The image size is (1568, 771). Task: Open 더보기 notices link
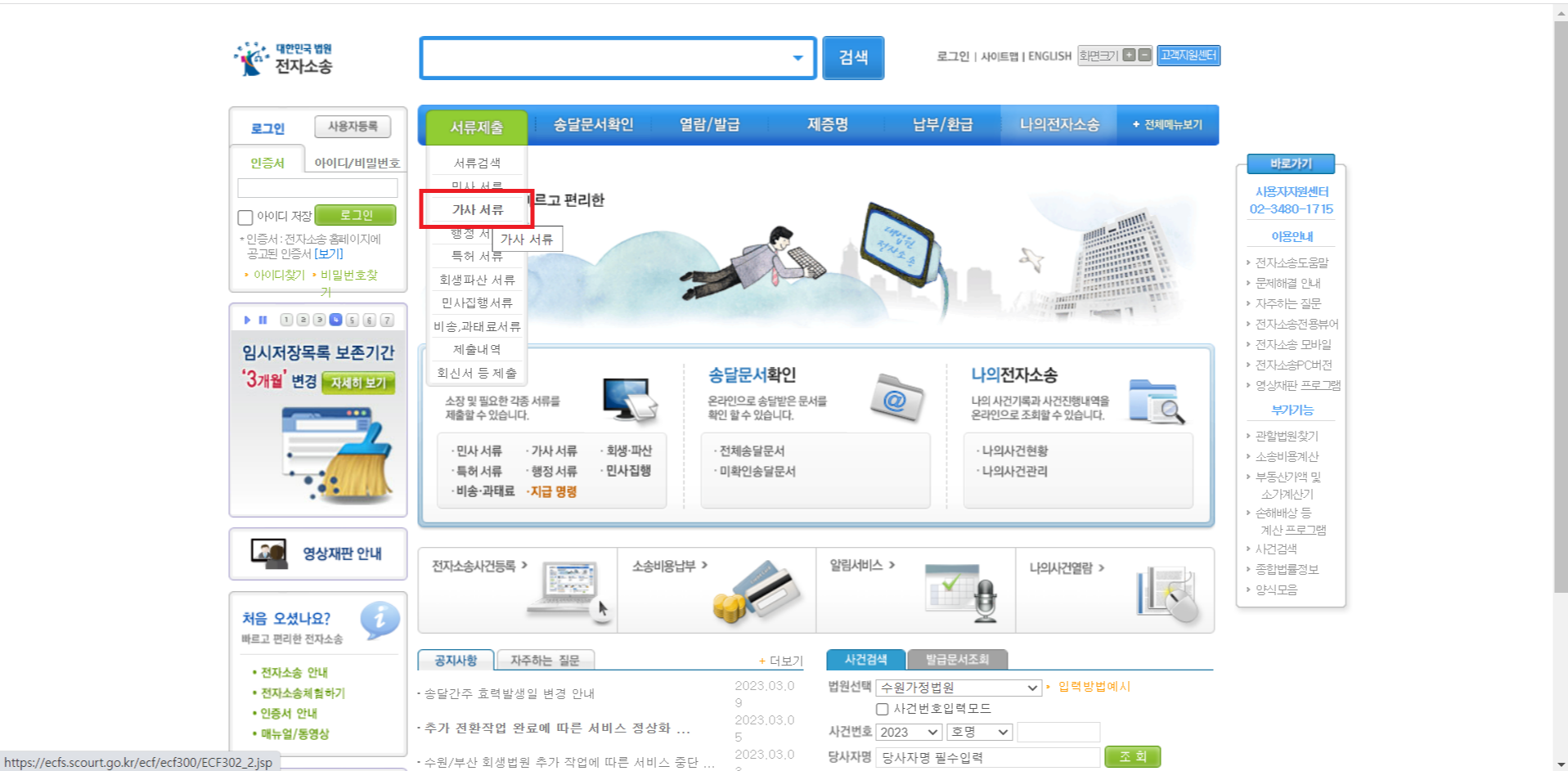click(781, 661)
